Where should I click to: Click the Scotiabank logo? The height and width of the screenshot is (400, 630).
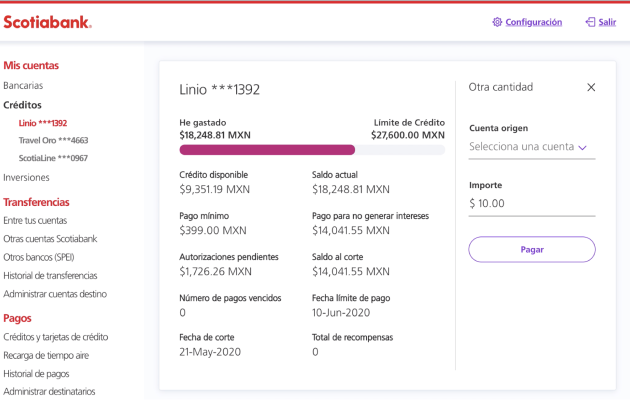48,22
